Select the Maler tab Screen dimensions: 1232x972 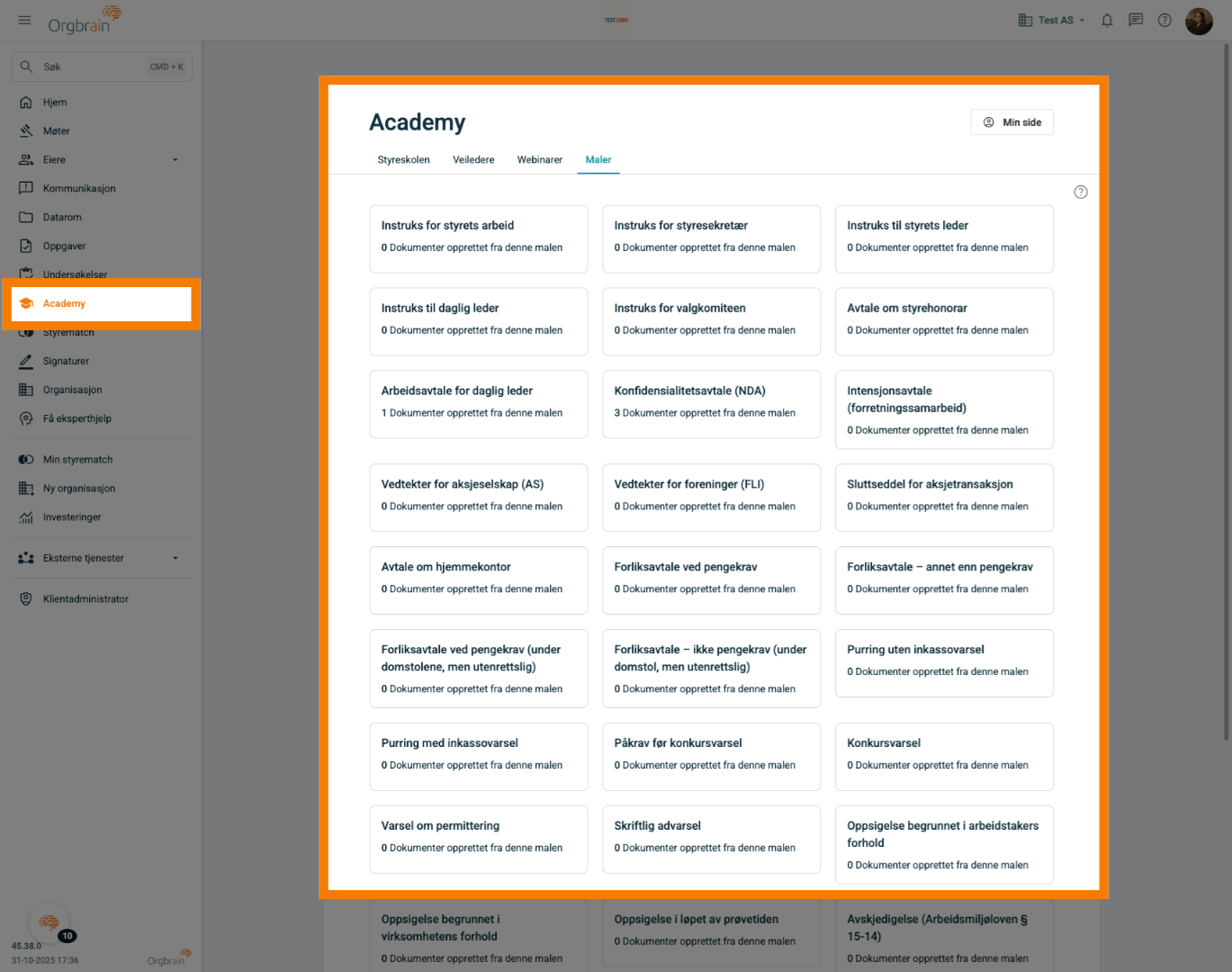point(598,160)
